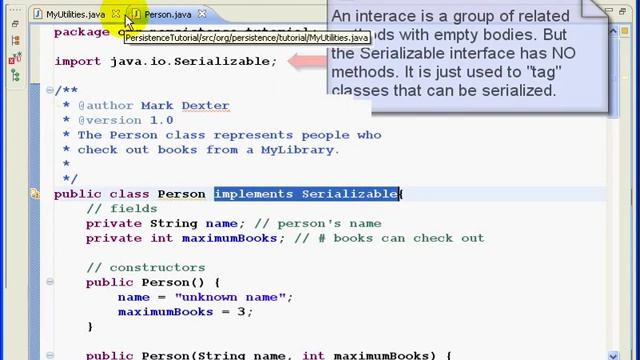Click the 'maximumBooks = 3;' assignment

(186, 312)
